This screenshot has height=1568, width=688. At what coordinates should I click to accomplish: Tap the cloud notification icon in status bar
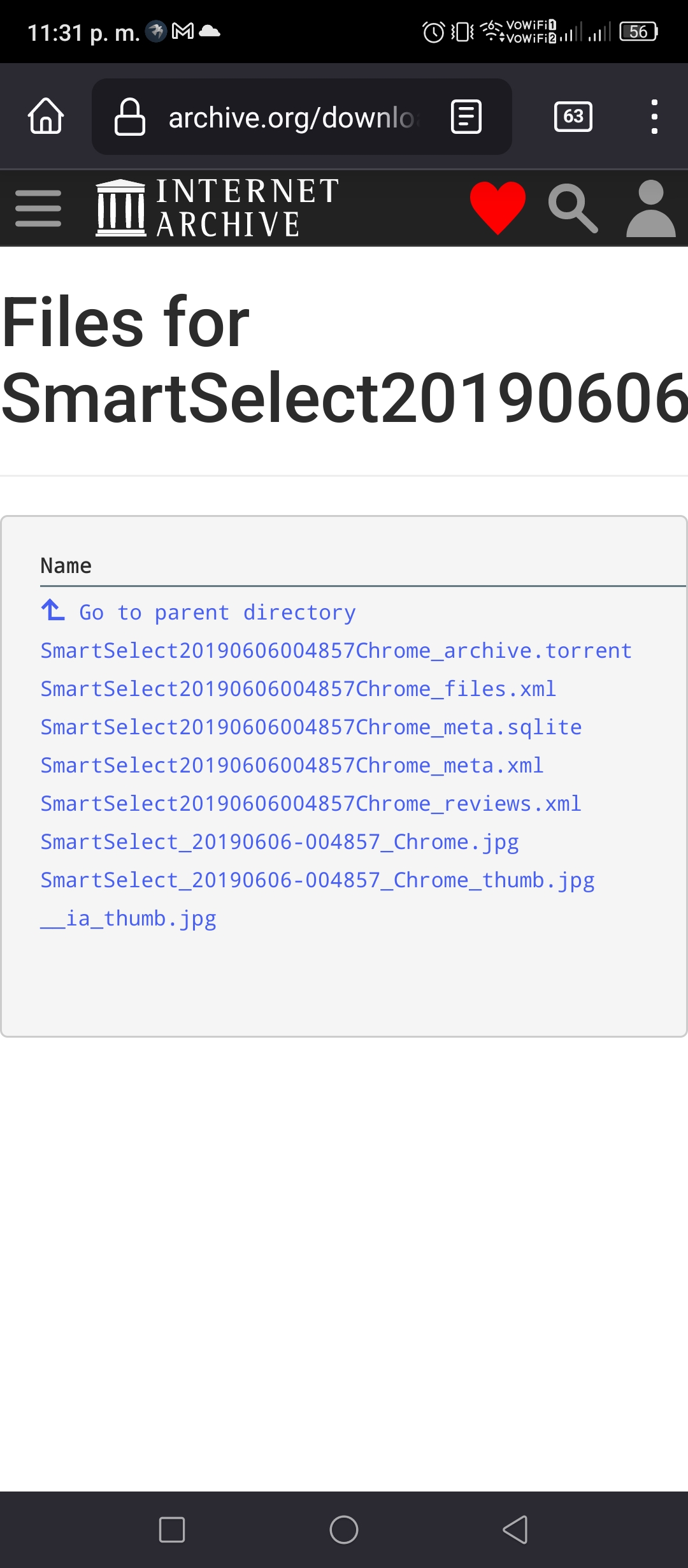coord(210,31)
